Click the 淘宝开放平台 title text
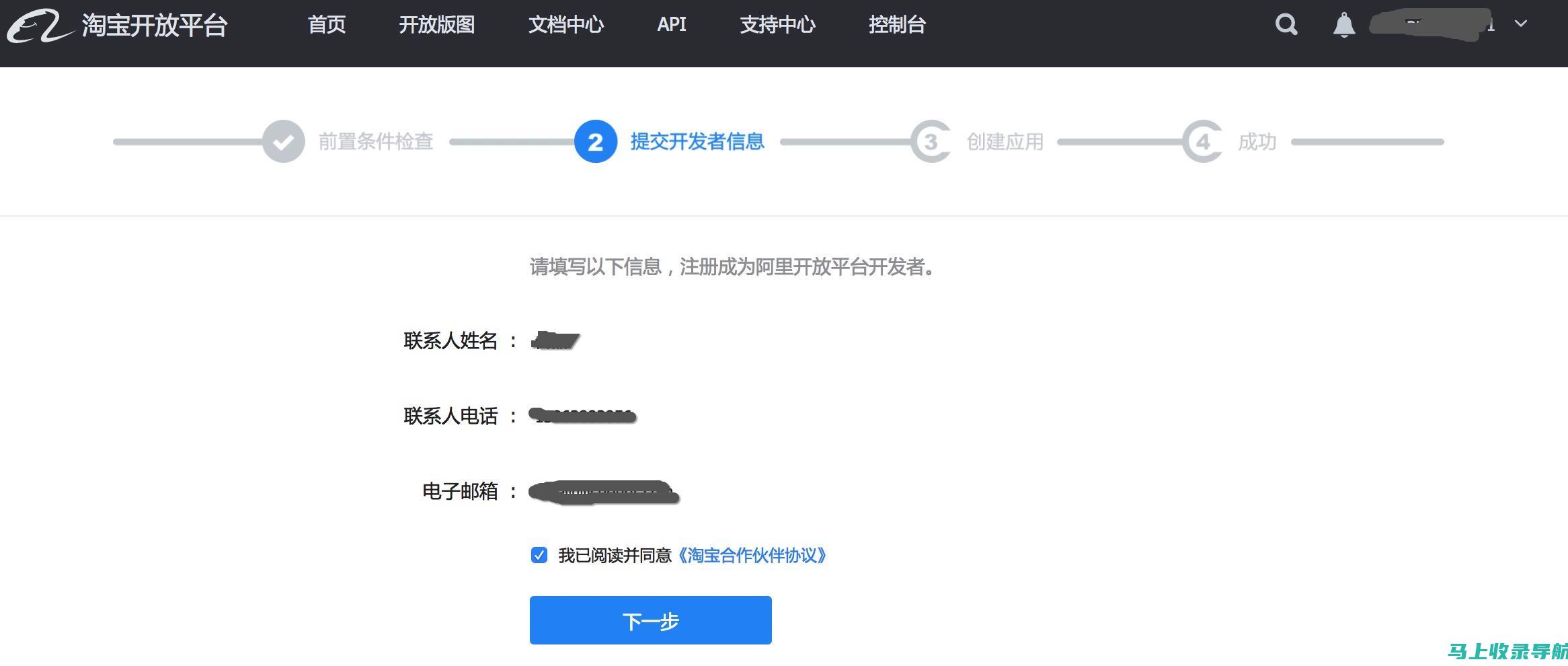The height and width of the screenshot is (666, 1568). coord(155,26)
